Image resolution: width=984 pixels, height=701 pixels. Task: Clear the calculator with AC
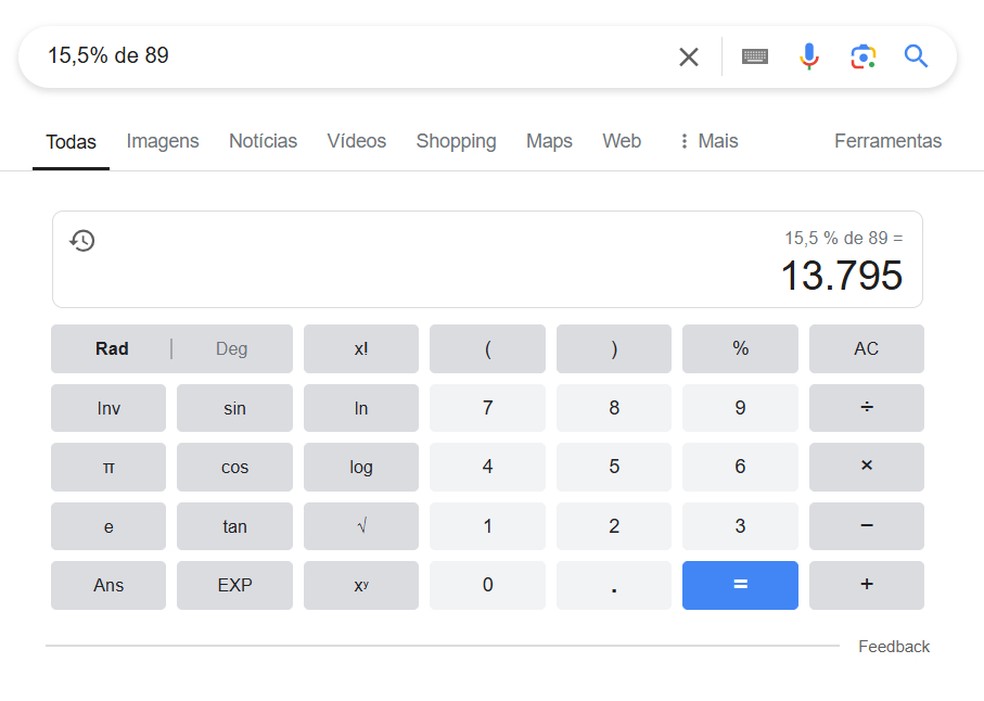pyautogui.click(x=866, y=349)
